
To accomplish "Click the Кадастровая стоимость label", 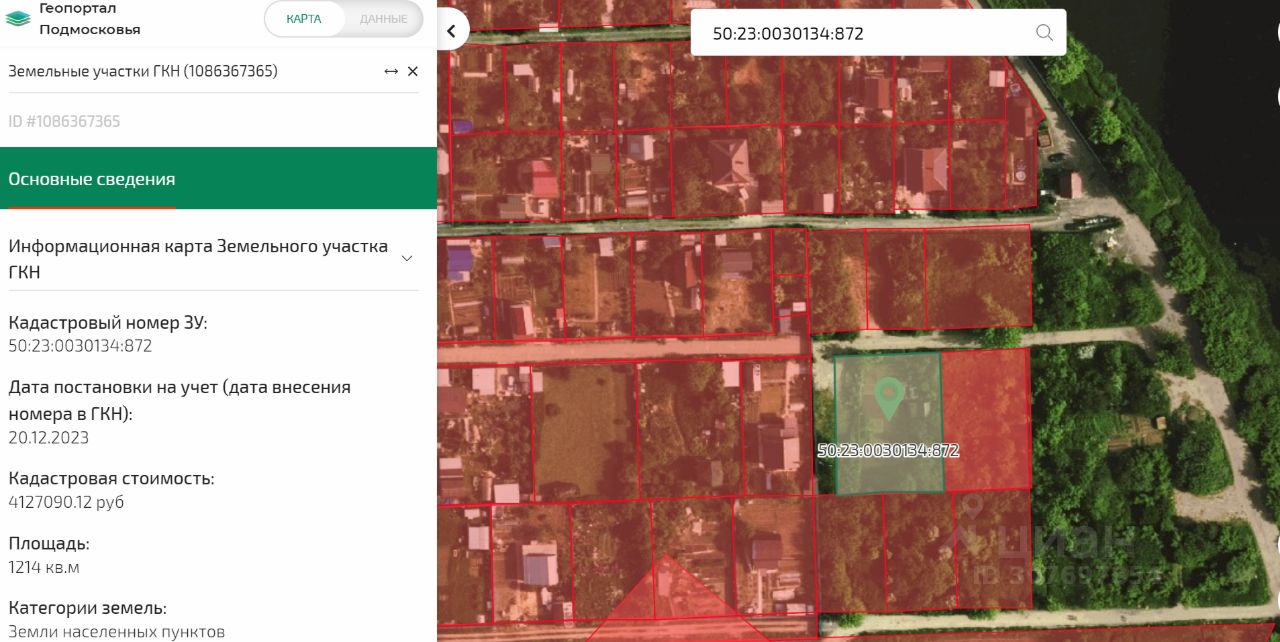I will click(x=111, y=478).
